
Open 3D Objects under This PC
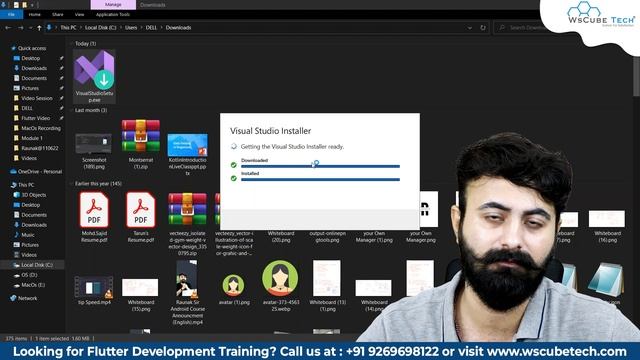[33, 195]
